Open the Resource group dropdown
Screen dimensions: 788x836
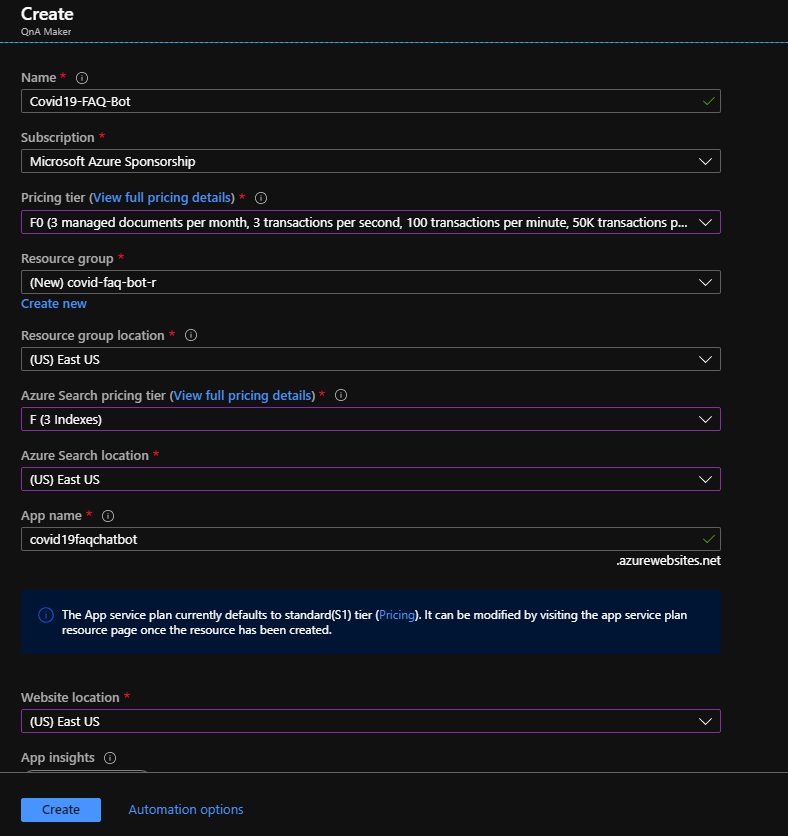371,282
